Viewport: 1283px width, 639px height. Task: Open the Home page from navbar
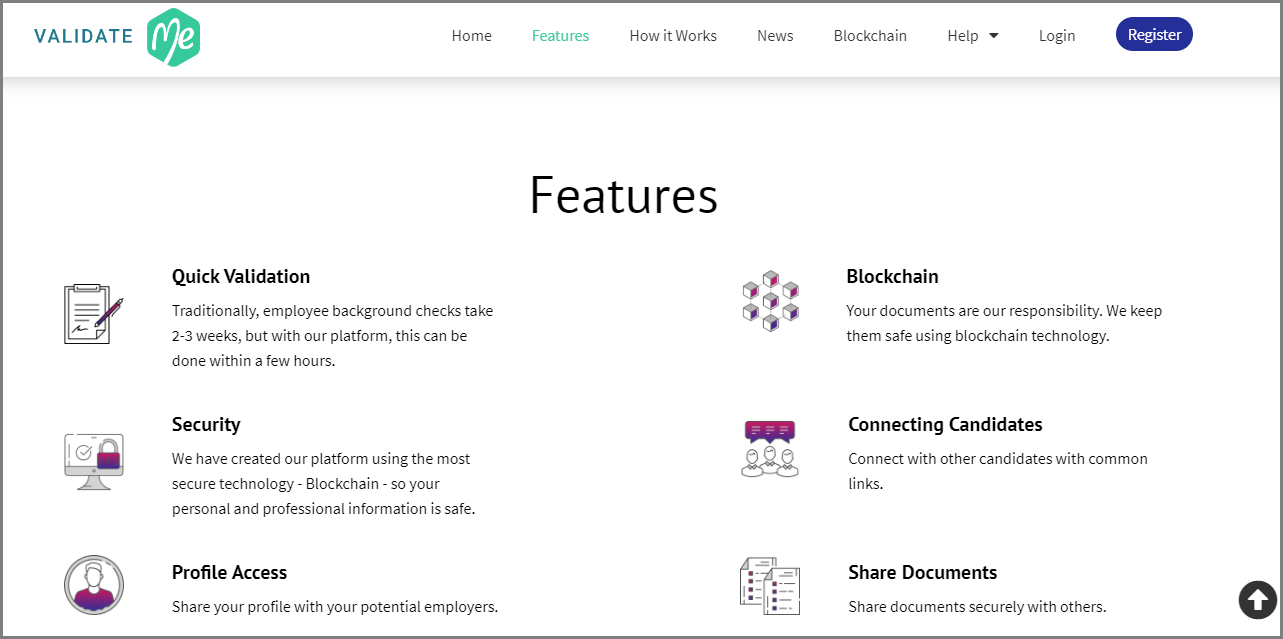(471, 36)
